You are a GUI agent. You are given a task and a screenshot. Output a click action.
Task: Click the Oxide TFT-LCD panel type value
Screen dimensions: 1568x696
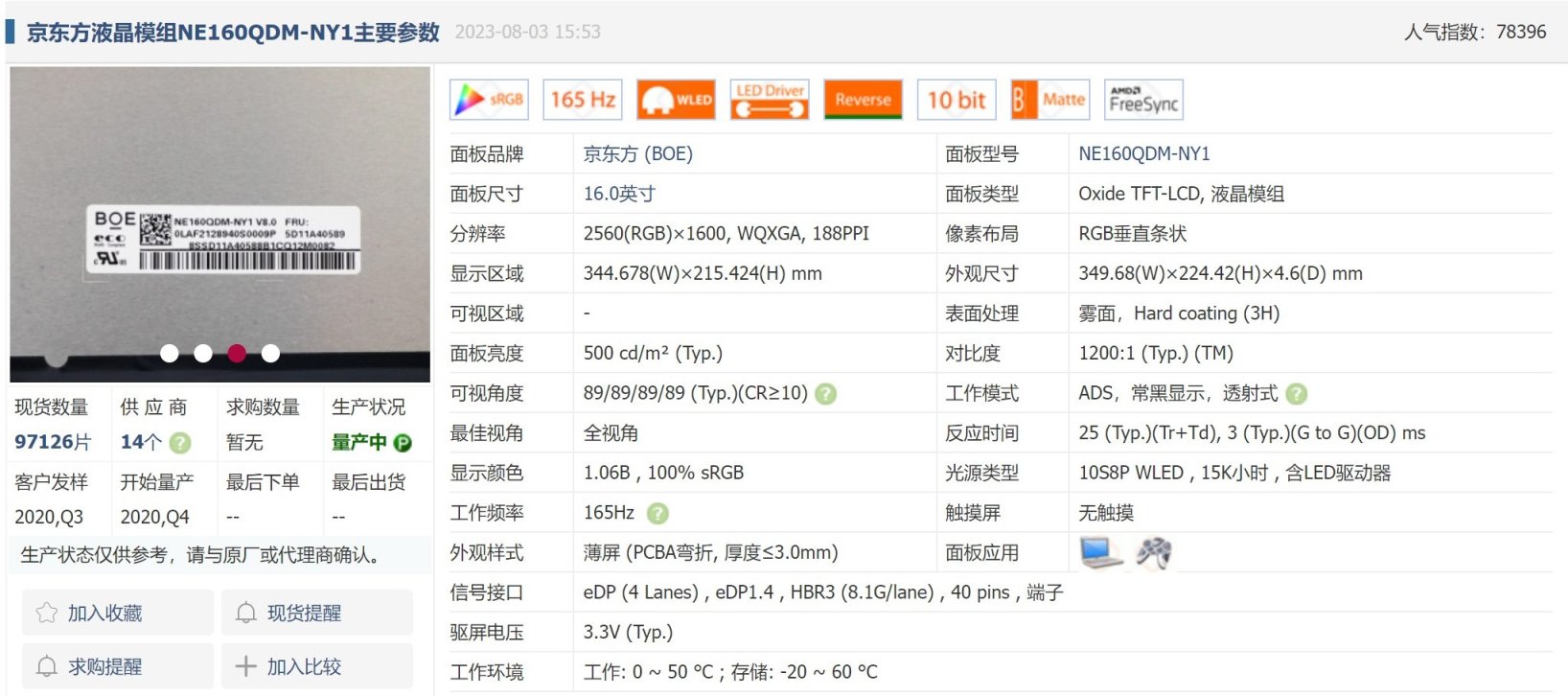click(x=1182, y=195)
